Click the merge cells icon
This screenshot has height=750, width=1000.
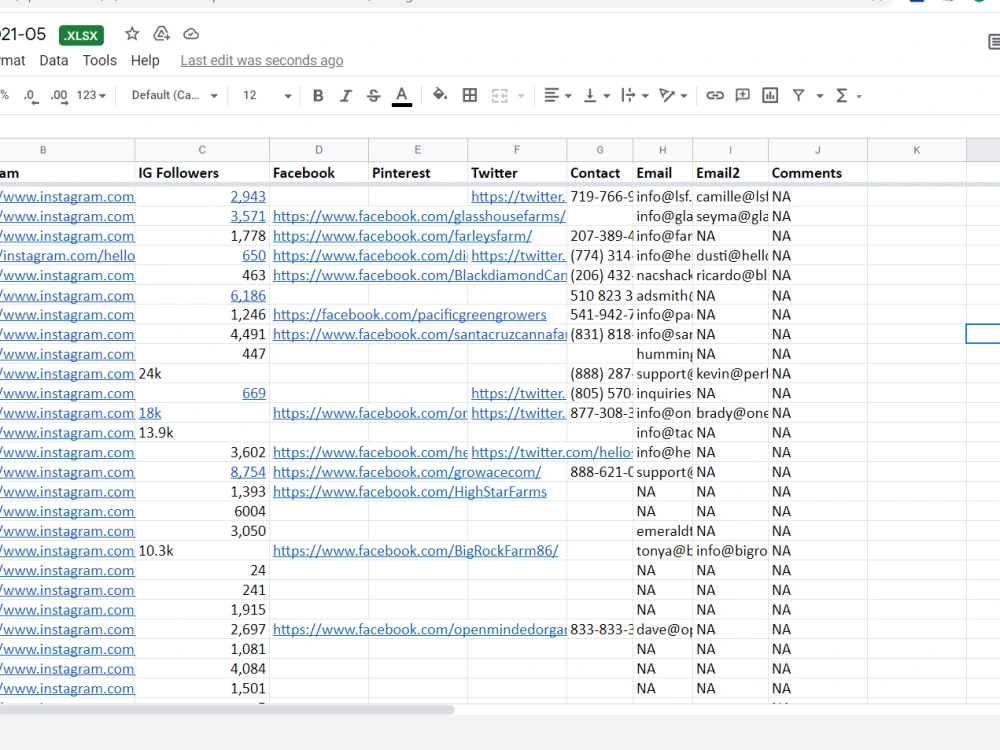[x=500, y=96]
